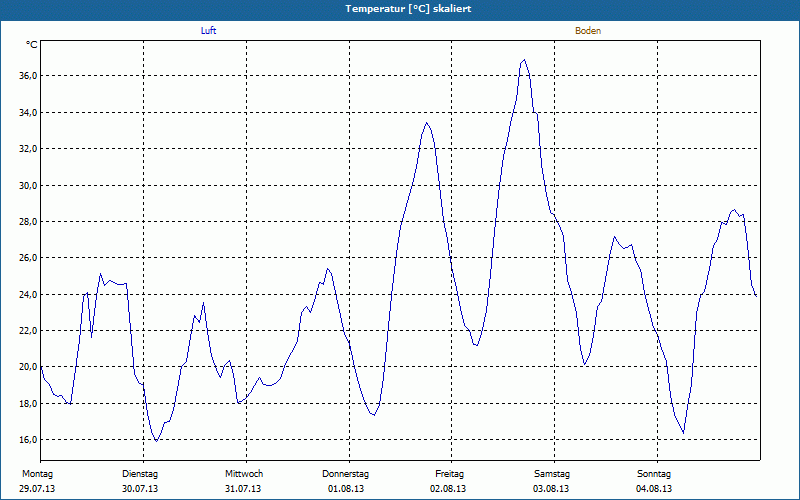This screenshot has height=500, width=800.
Task: Click the date 31.07.13
Action: (x=243, y=489)
